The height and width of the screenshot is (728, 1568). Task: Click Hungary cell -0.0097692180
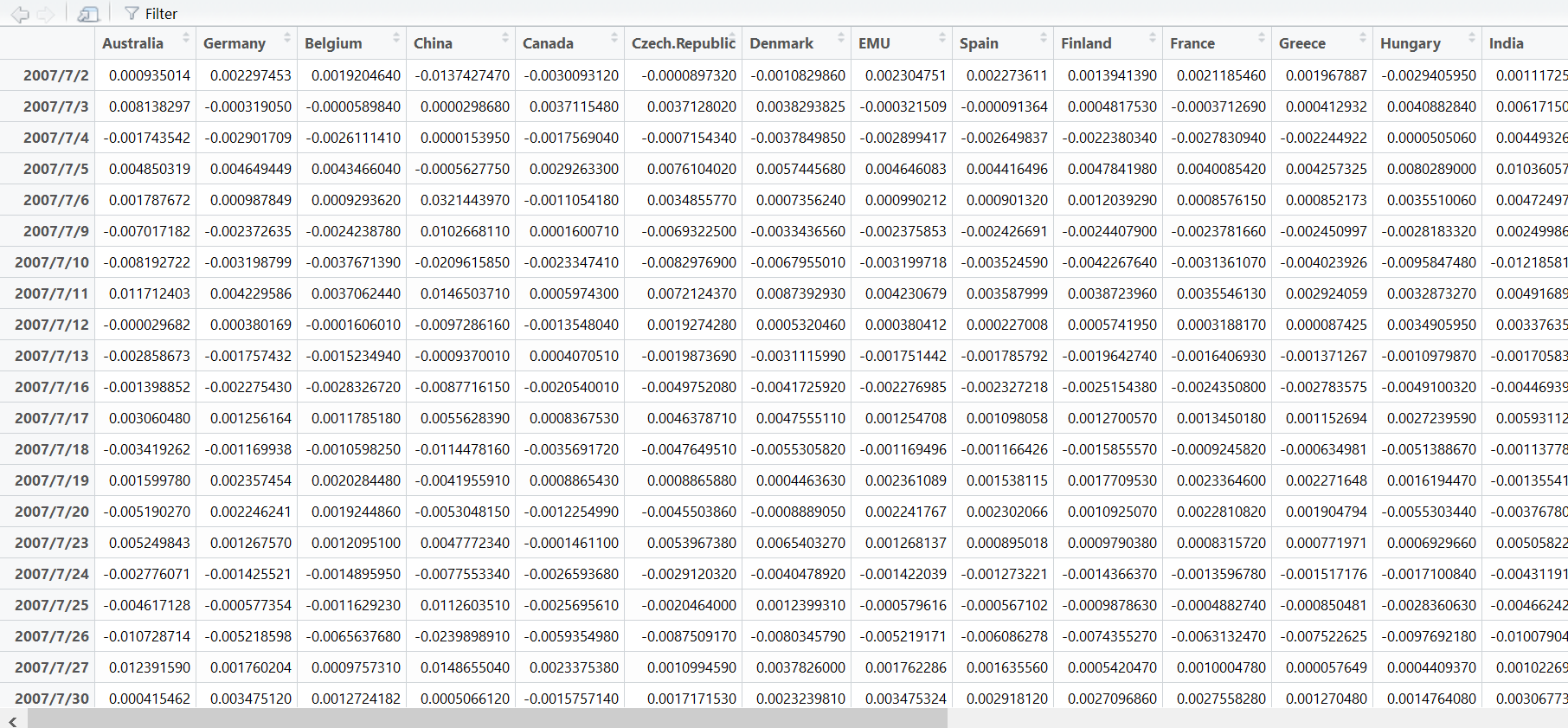(x=1429, y=636)
